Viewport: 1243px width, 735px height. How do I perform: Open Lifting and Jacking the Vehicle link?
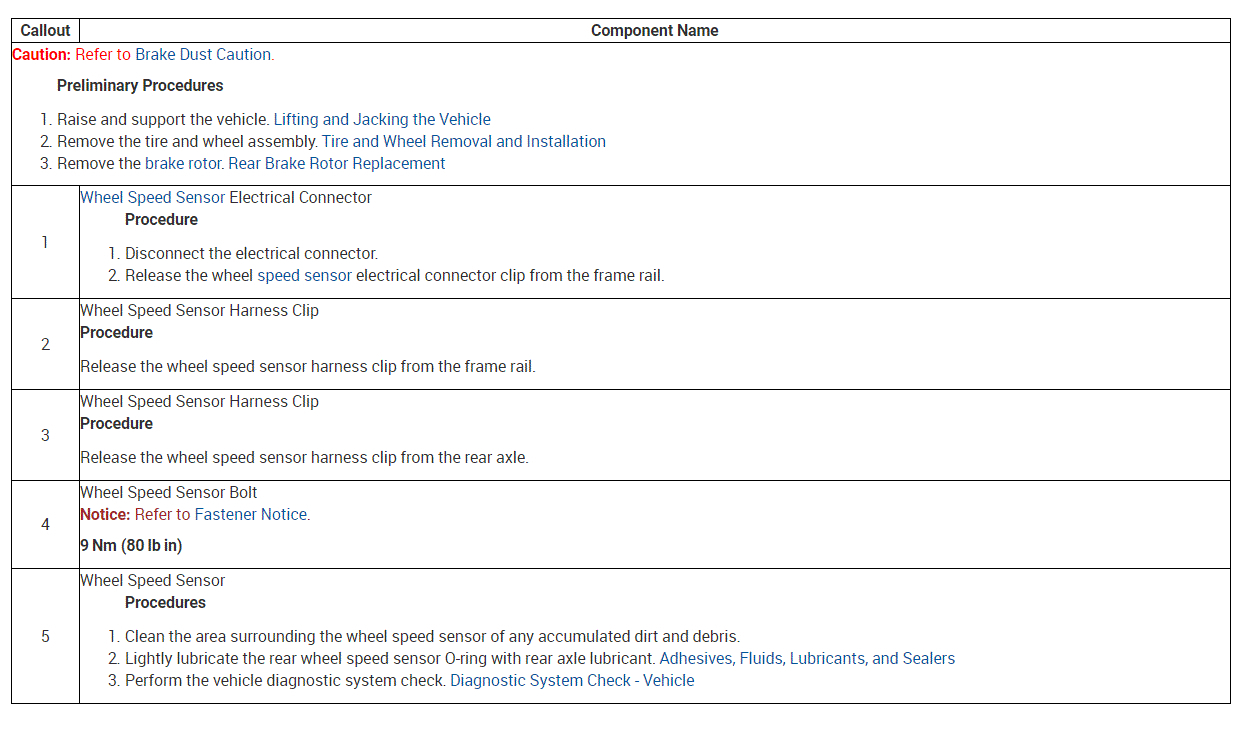382,119
